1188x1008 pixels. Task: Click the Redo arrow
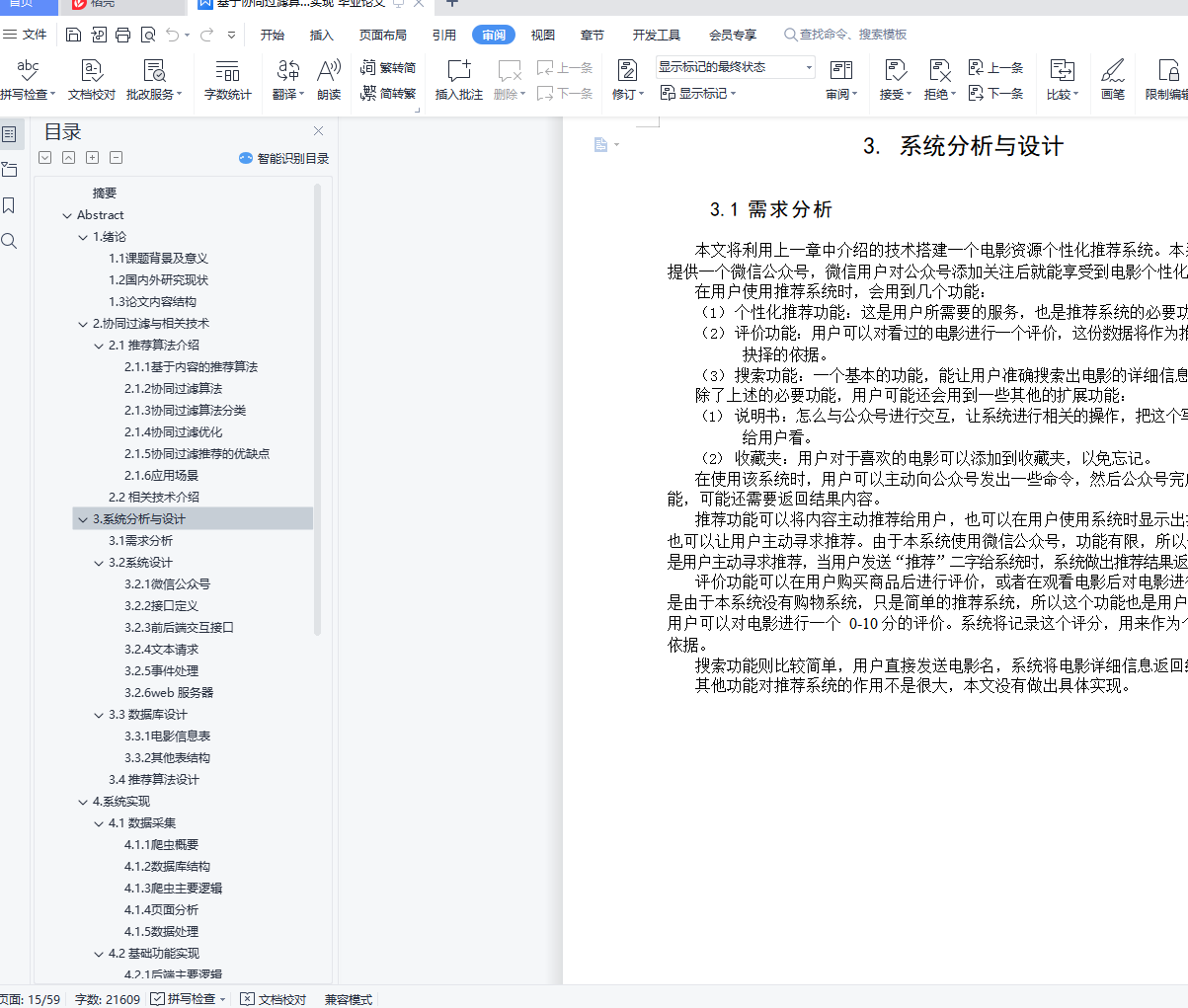point(206,35)
